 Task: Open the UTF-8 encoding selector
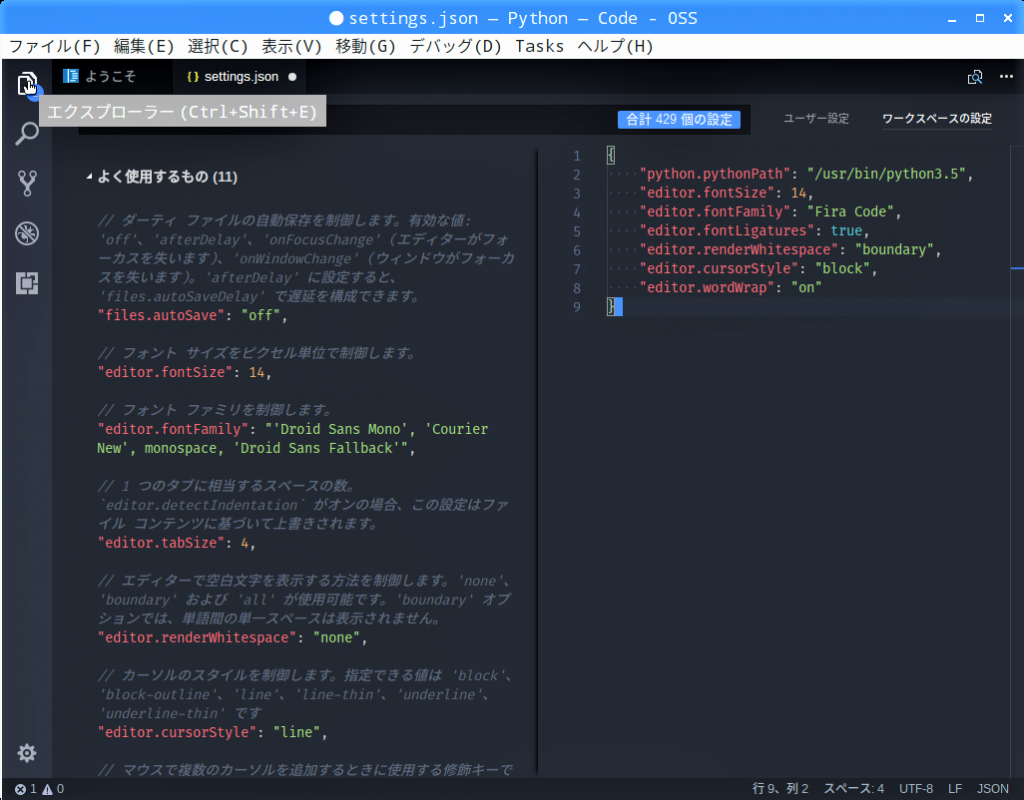tap(916, 789)
